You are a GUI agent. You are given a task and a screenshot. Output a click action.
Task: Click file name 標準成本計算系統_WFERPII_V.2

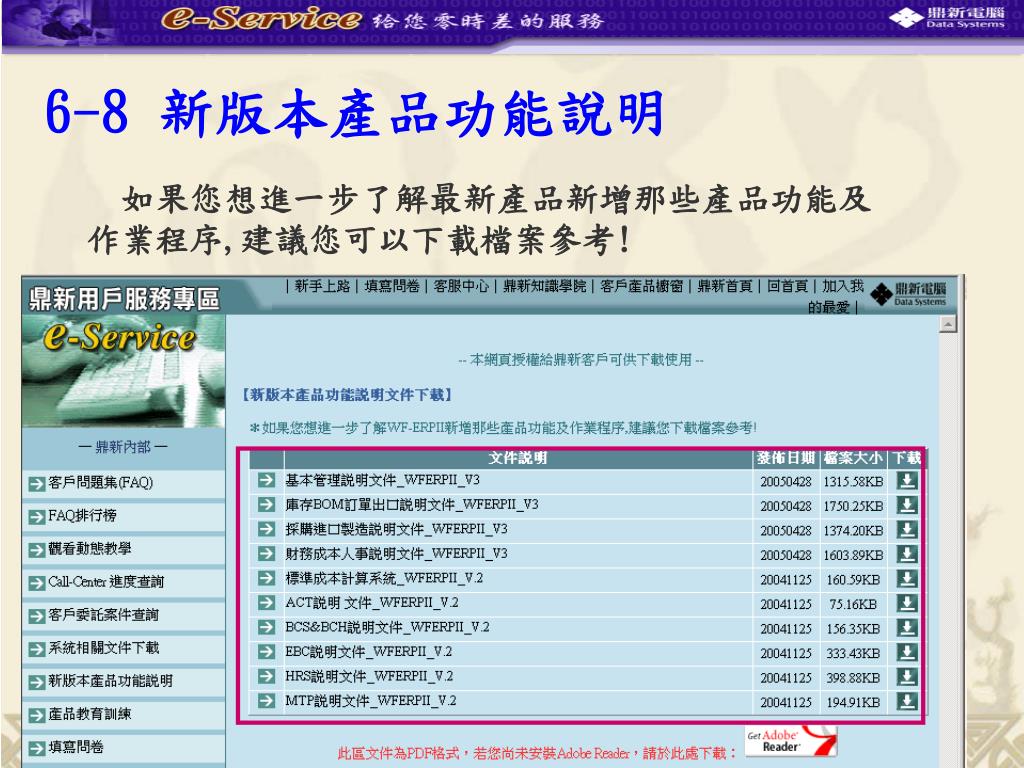[384, 578]
